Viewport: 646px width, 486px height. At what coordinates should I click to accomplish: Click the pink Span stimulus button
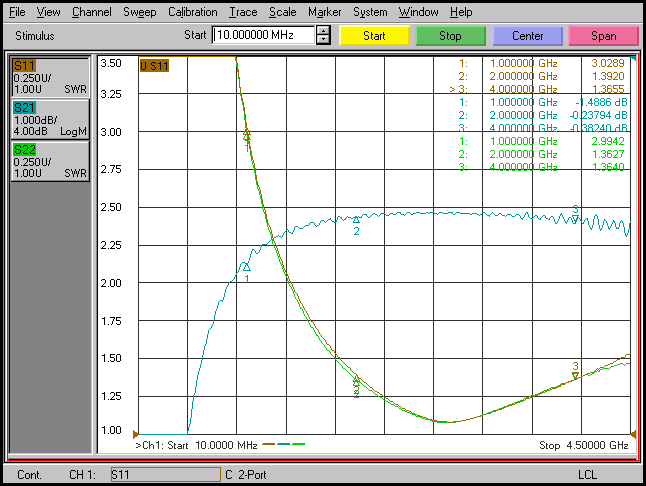point(604,36)
